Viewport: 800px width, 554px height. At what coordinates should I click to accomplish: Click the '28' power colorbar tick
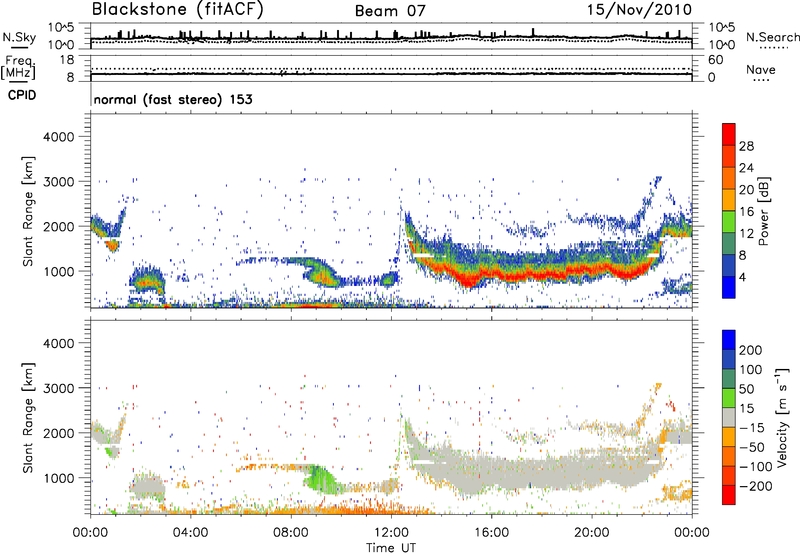coord(746,146)
